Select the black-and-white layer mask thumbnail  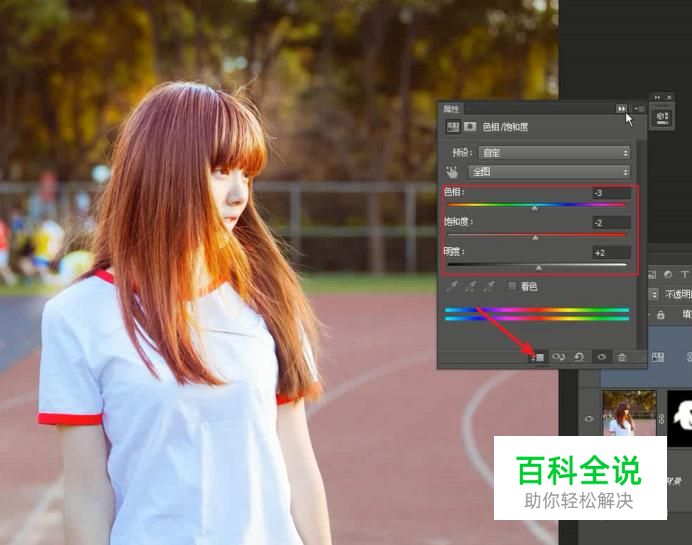pyautogui.click(x=679, y=418)
